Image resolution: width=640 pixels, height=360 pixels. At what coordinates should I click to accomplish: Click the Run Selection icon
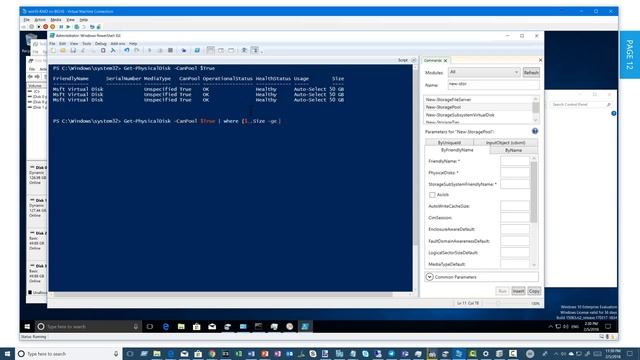coord(160,50)
